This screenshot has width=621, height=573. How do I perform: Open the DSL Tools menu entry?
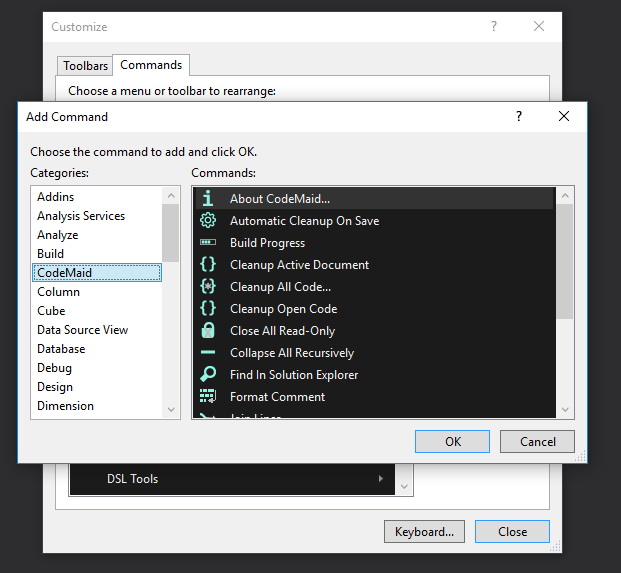coord(232,479)
